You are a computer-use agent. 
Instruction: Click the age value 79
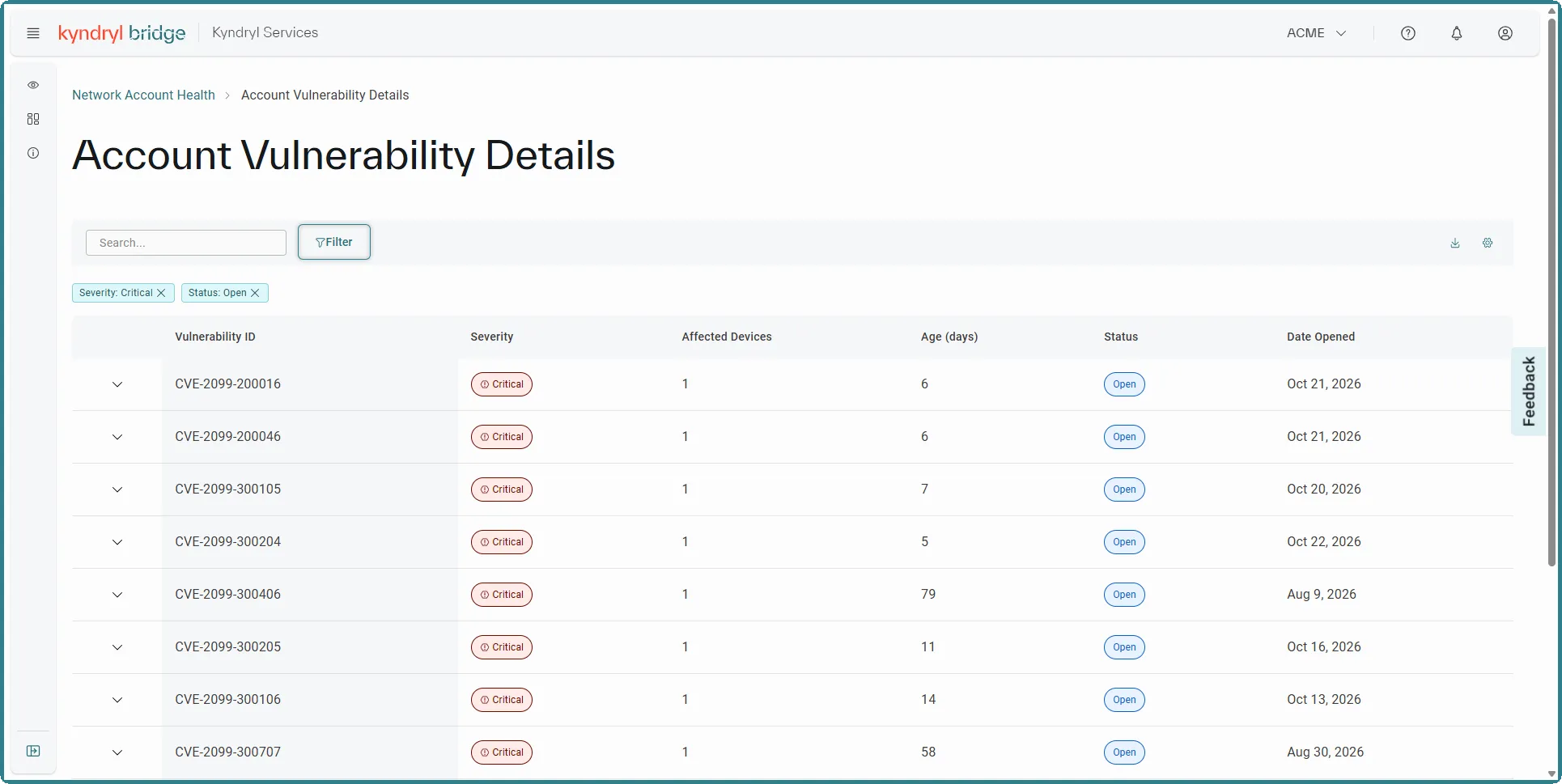pyautogui.click(x=928, y=595)
